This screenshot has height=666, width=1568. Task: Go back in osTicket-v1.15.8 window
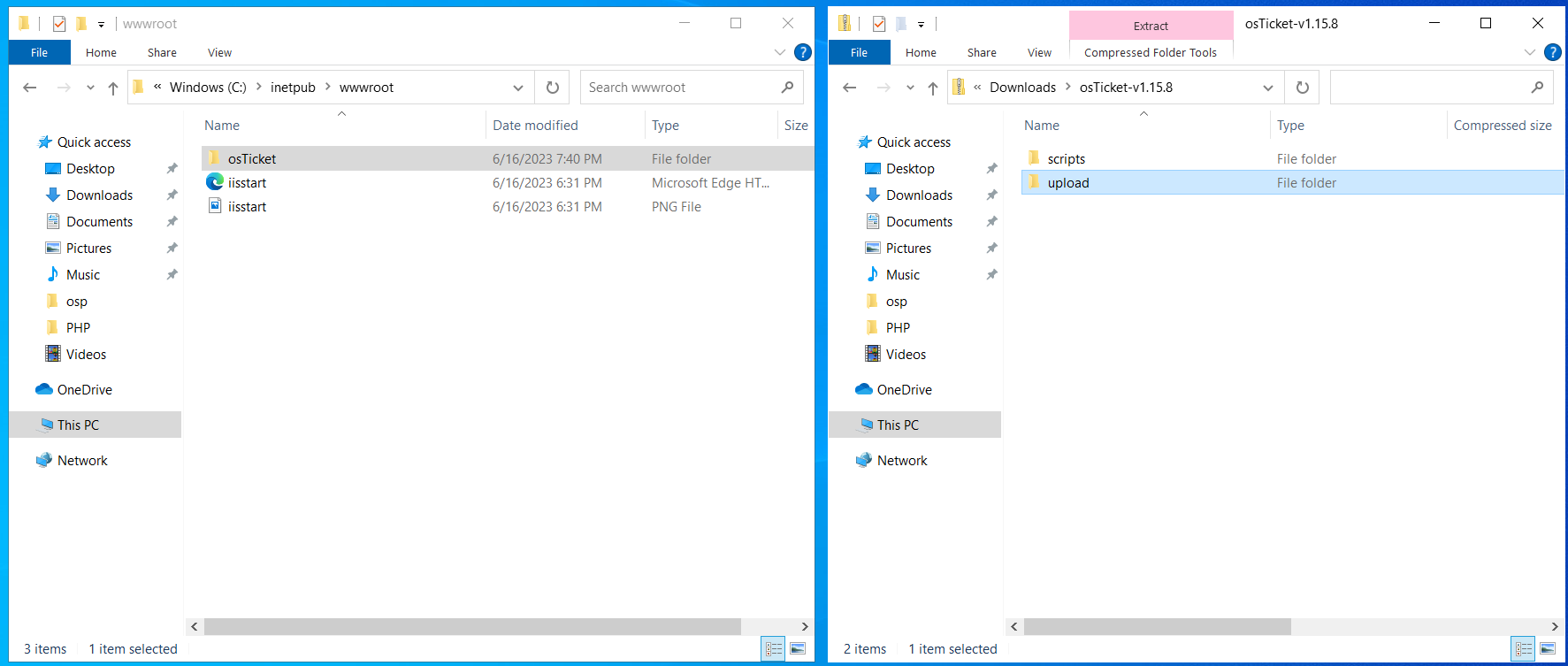850,88
